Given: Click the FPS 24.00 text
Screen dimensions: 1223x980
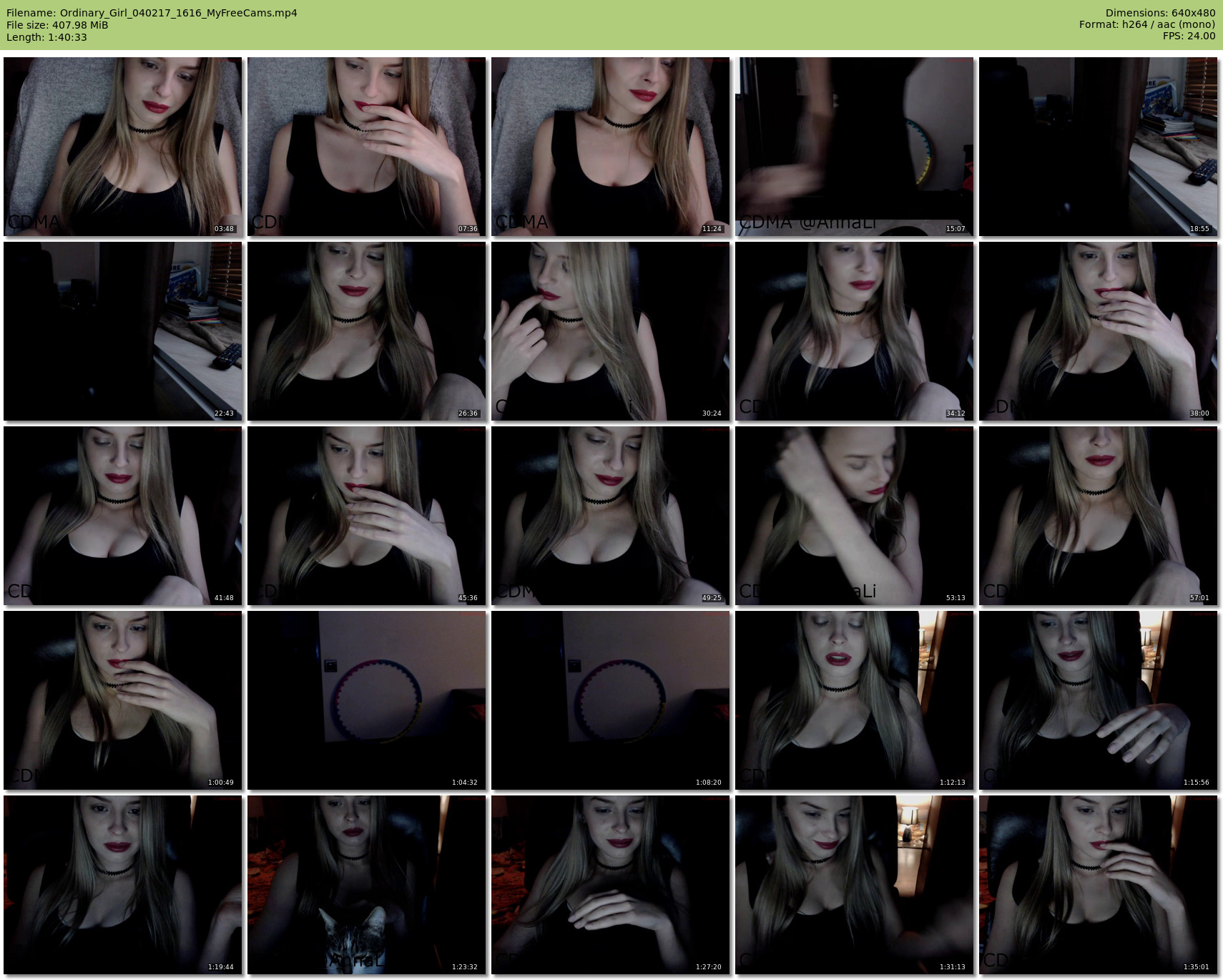Looking at the screenshot, I should click(x=1189, y=36).
